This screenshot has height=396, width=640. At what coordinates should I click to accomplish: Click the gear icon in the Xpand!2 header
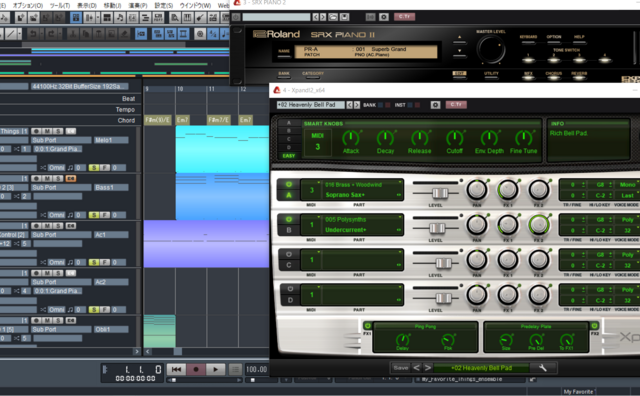coord(435,105)
